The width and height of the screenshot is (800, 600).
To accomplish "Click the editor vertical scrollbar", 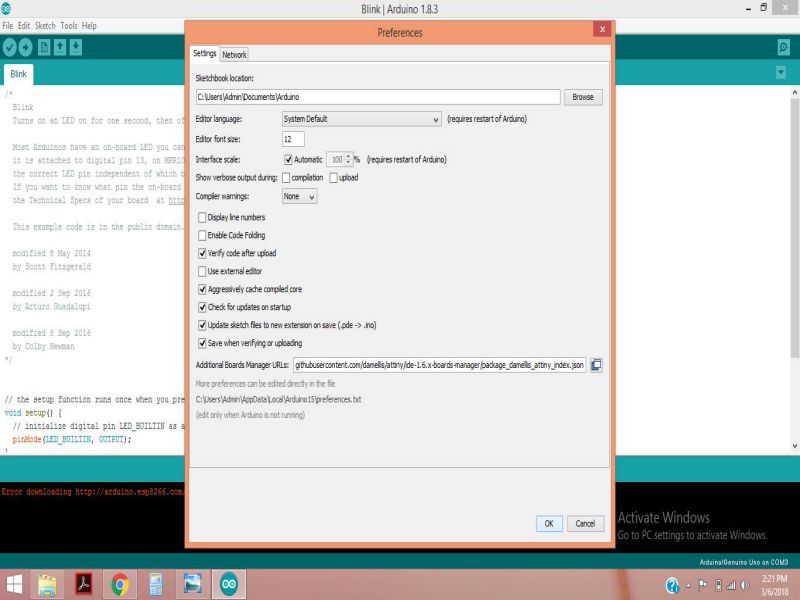I will [x=794, y=228].
